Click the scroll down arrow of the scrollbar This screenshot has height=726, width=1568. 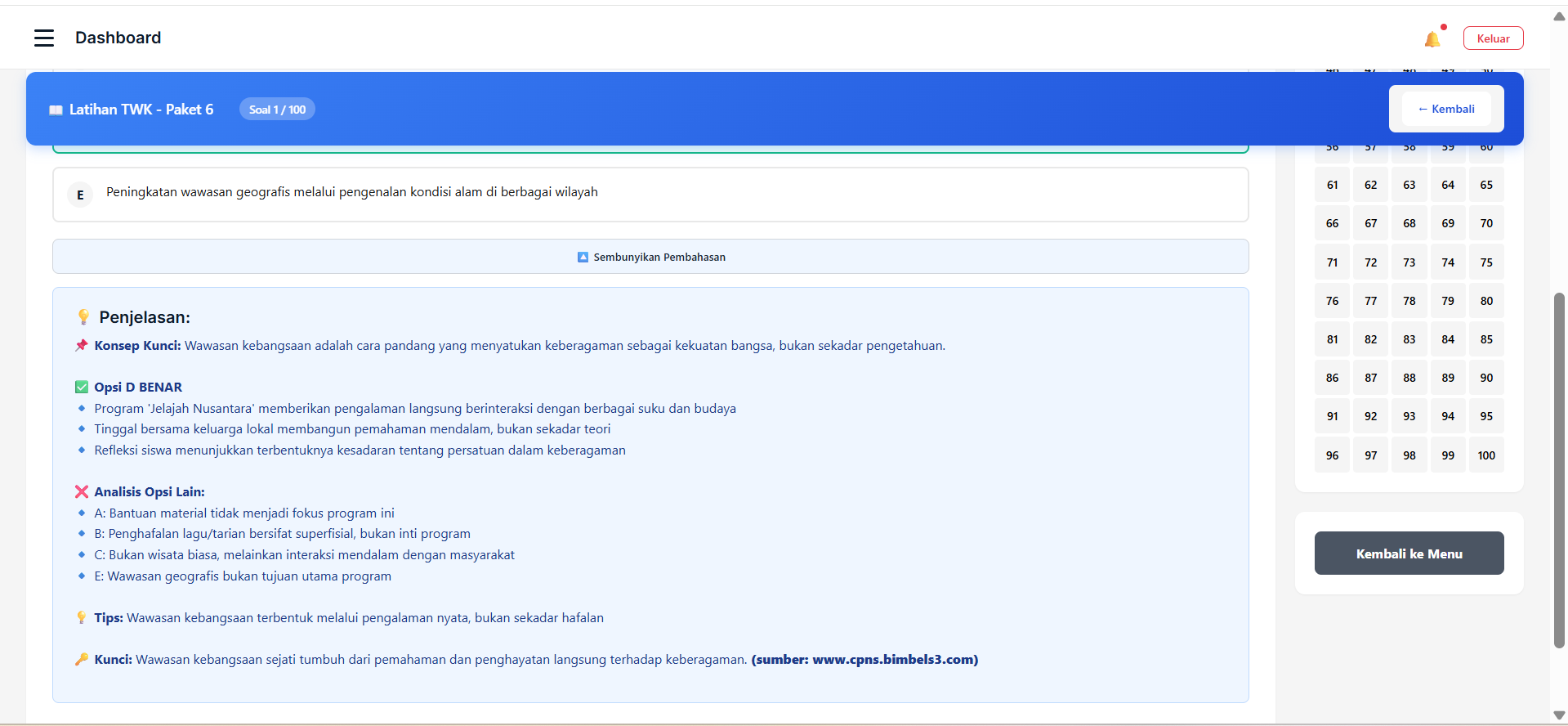pos(1559,715)
